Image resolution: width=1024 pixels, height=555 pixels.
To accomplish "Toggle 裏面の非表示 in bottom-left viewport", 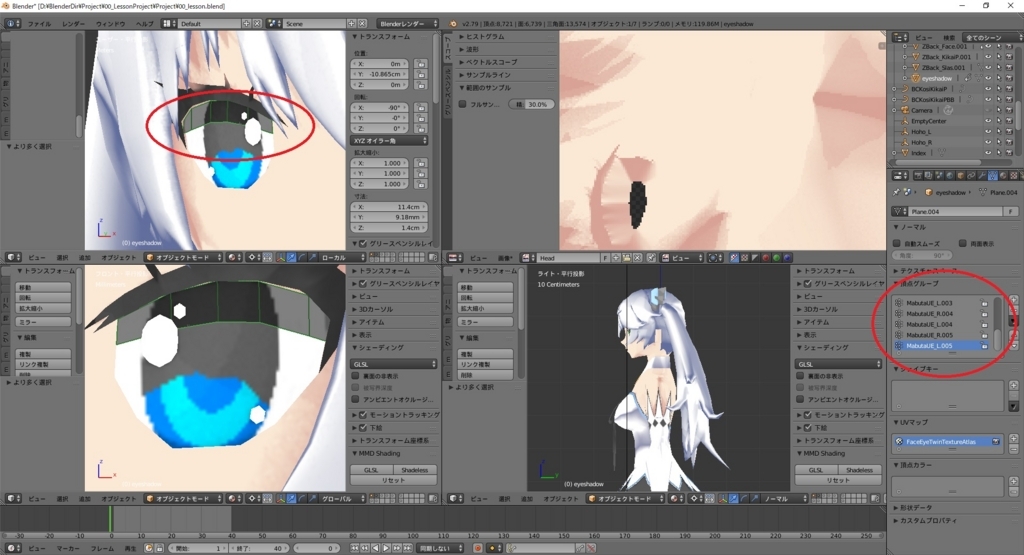I will pos(355,376).
